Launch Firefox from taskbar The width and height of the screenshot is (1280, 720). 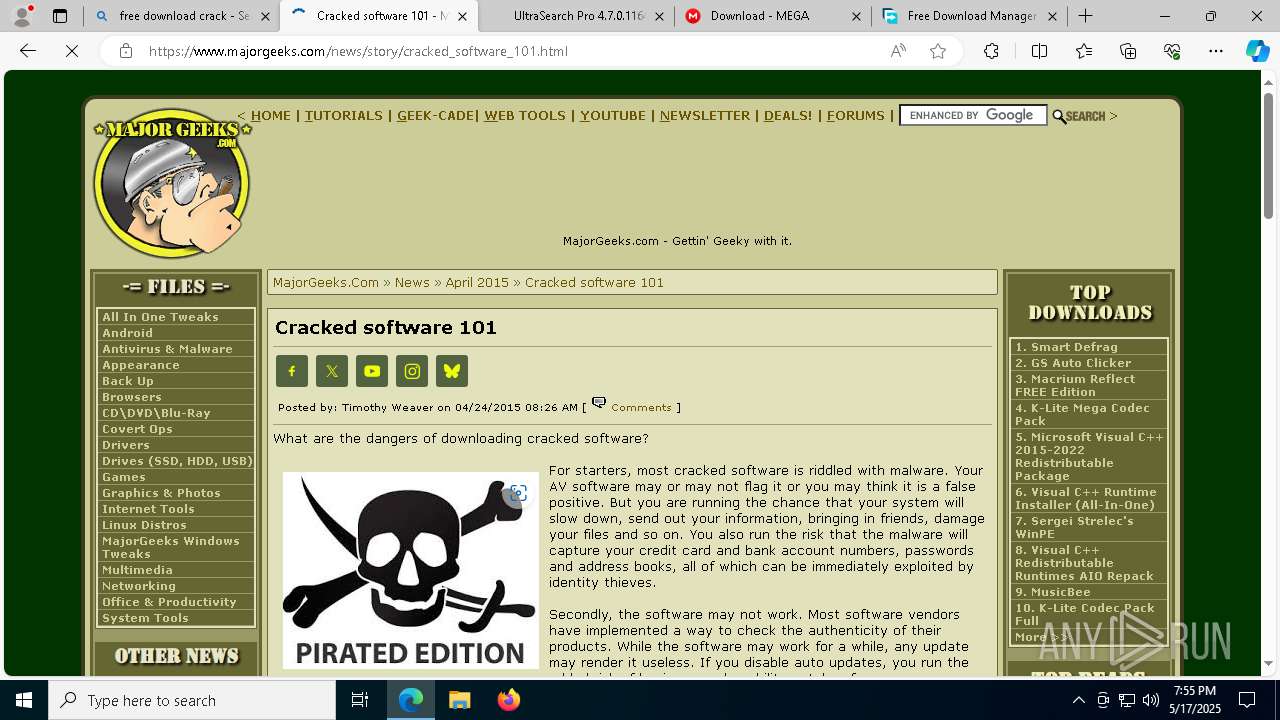pos(508,700)
